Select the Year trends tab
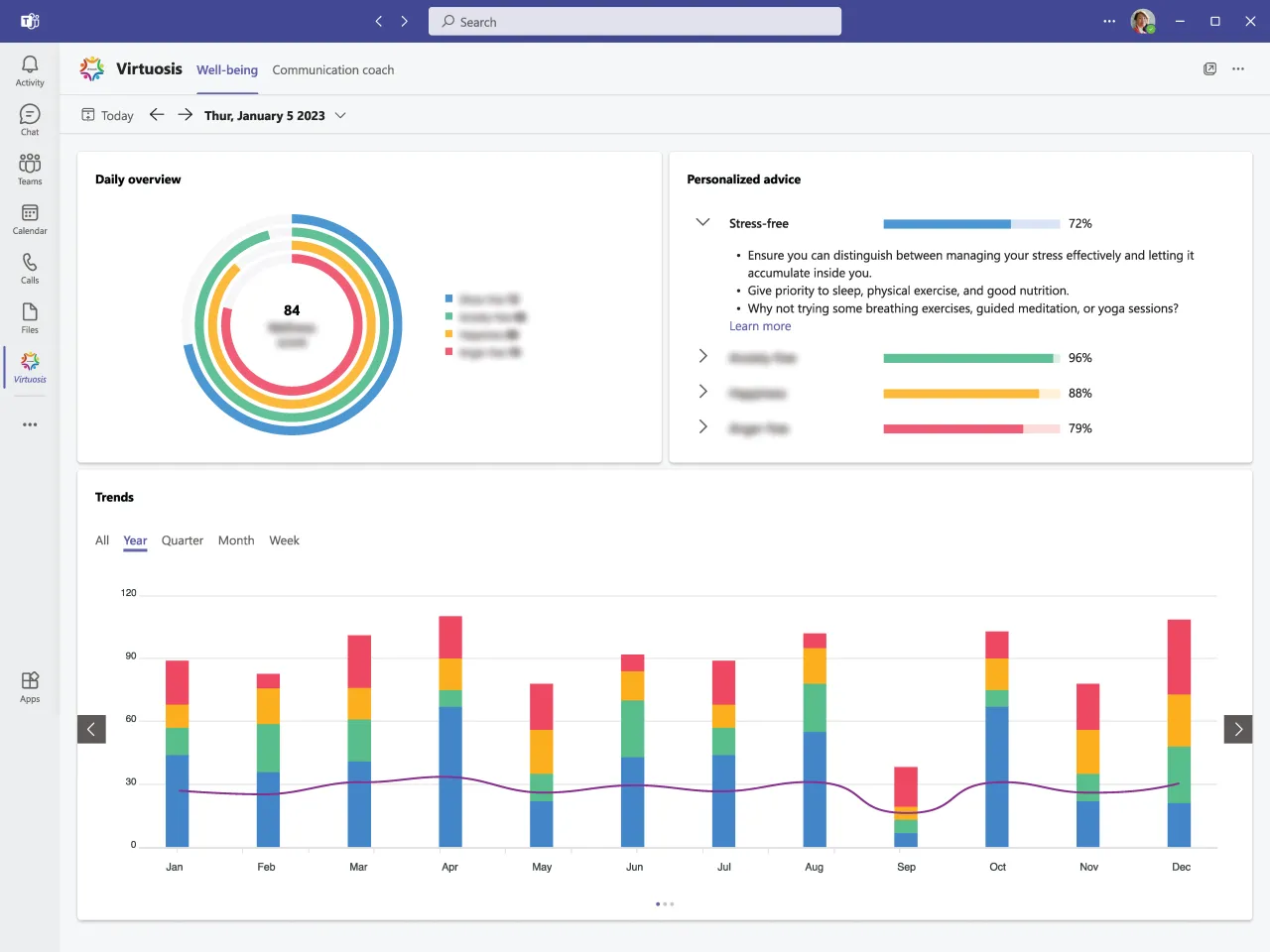 coord(135,540)
